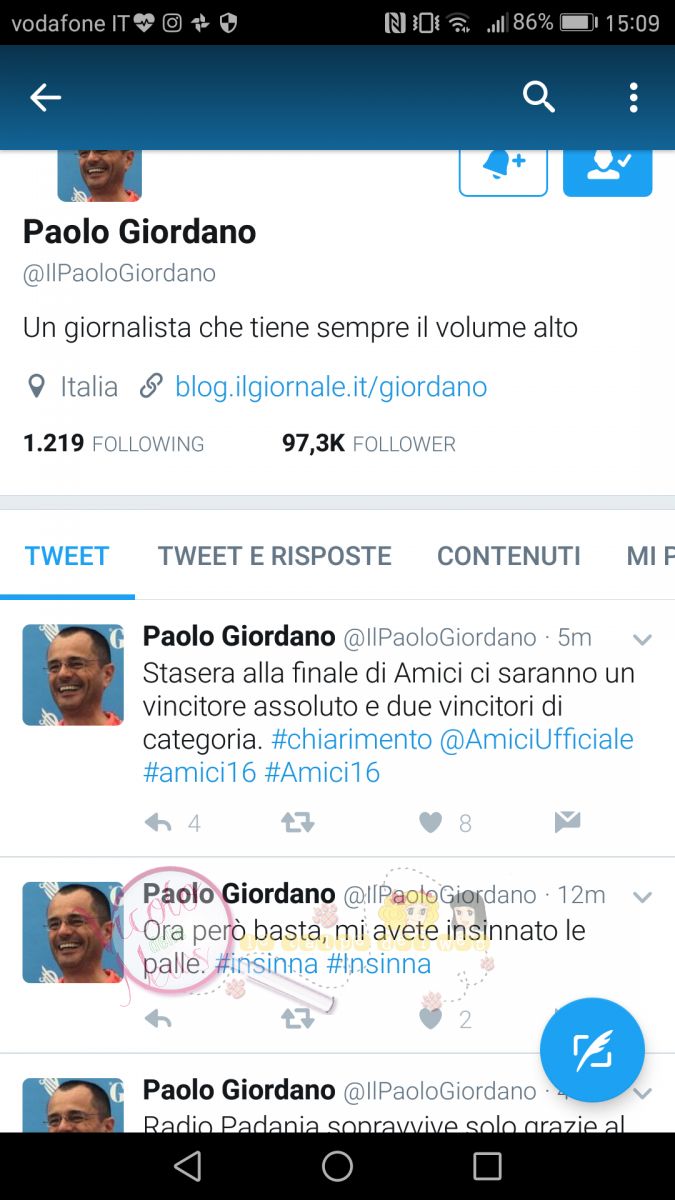Compose a new tweet with the floating button

pos(592,1050)
